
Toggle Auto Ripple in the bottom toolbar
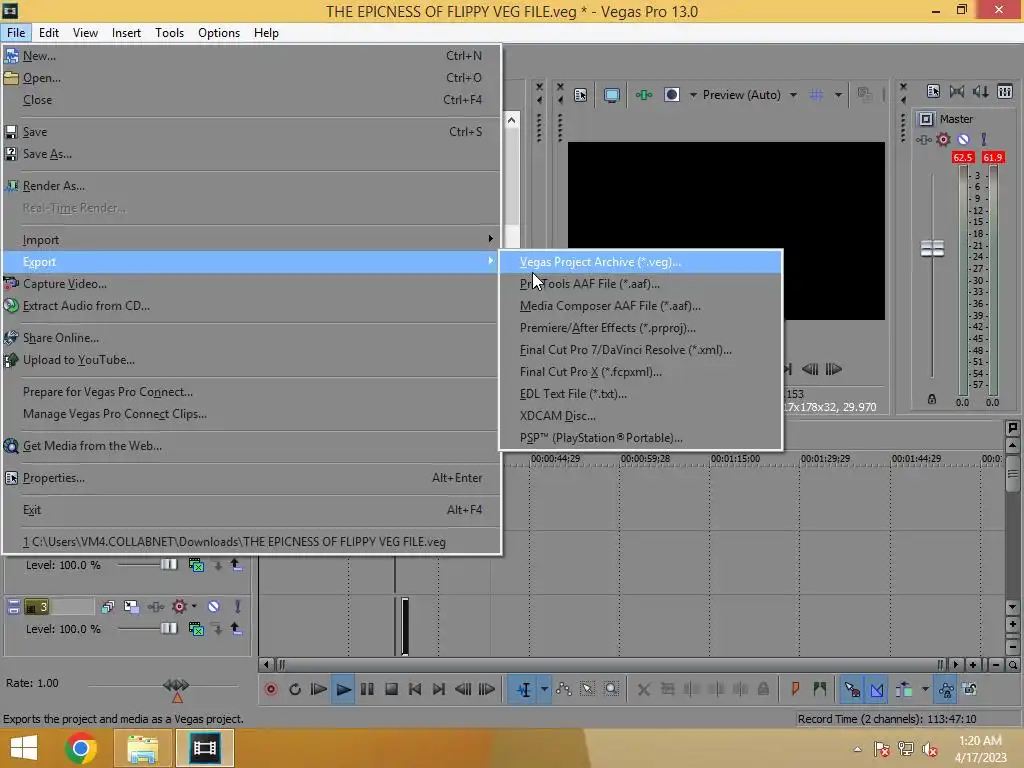[904, 689]
